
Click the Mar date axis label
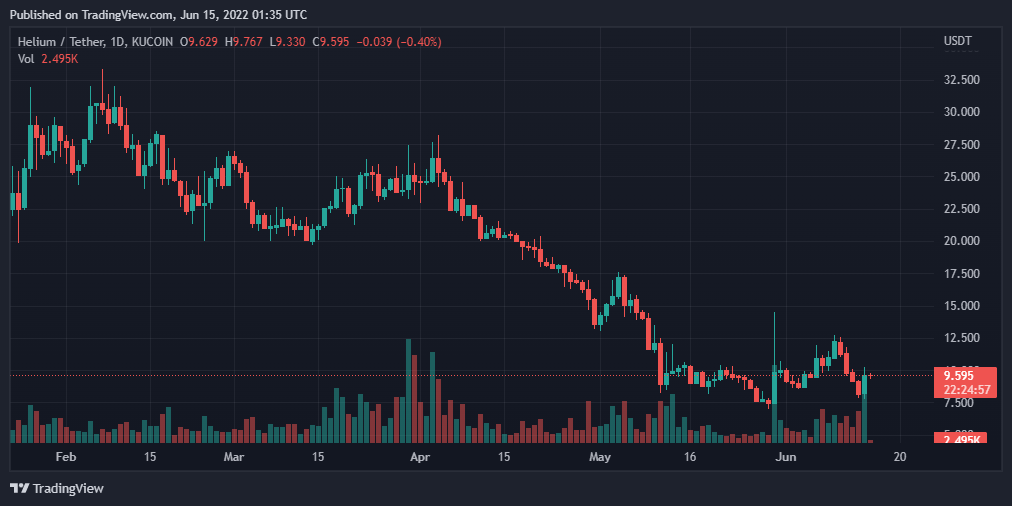click(233, 457)
